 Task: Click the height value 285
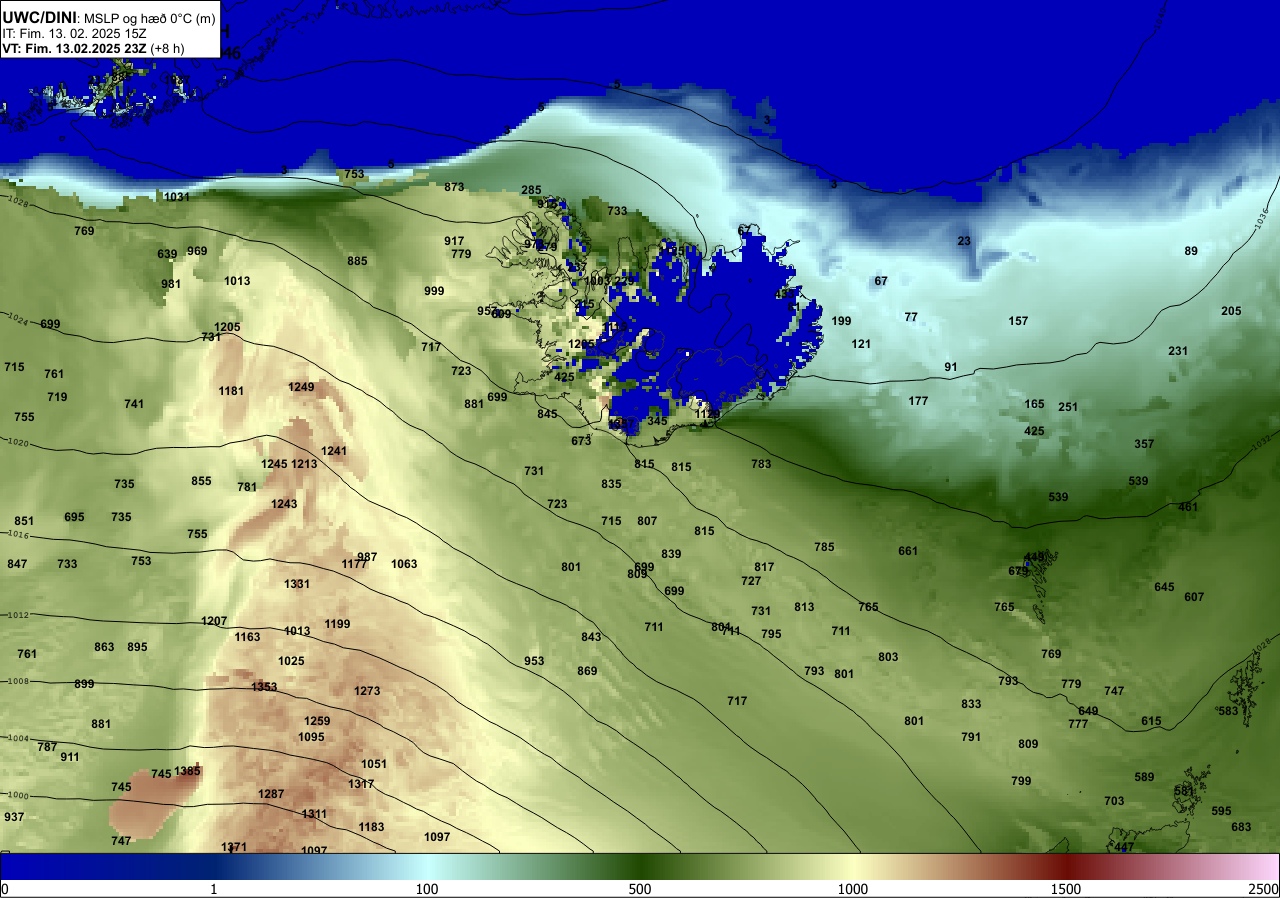click(531, 190)
